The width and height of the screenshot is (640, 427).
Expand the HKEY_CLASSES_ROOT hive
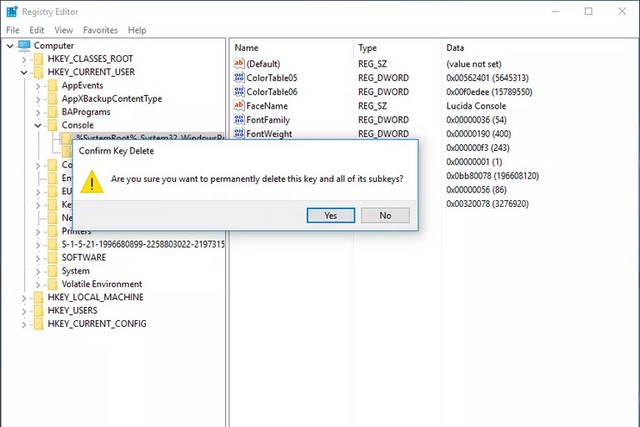(24, 60)
